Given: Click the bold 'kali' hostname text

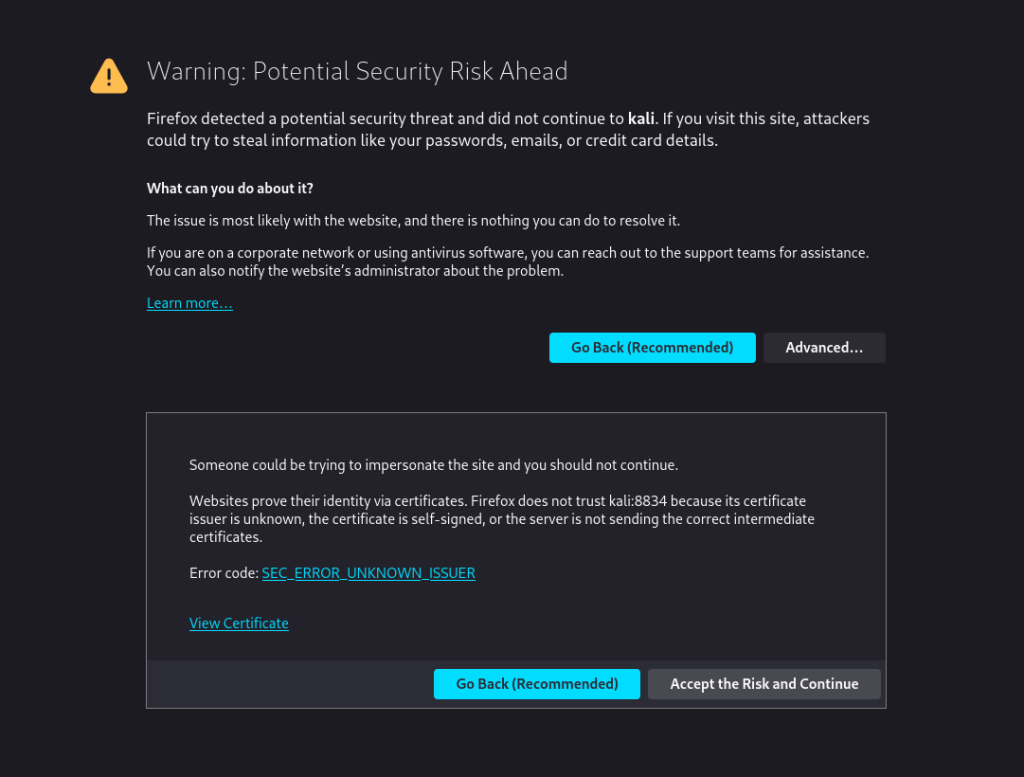Looking at the screenshot, I should tap(641, 118).
